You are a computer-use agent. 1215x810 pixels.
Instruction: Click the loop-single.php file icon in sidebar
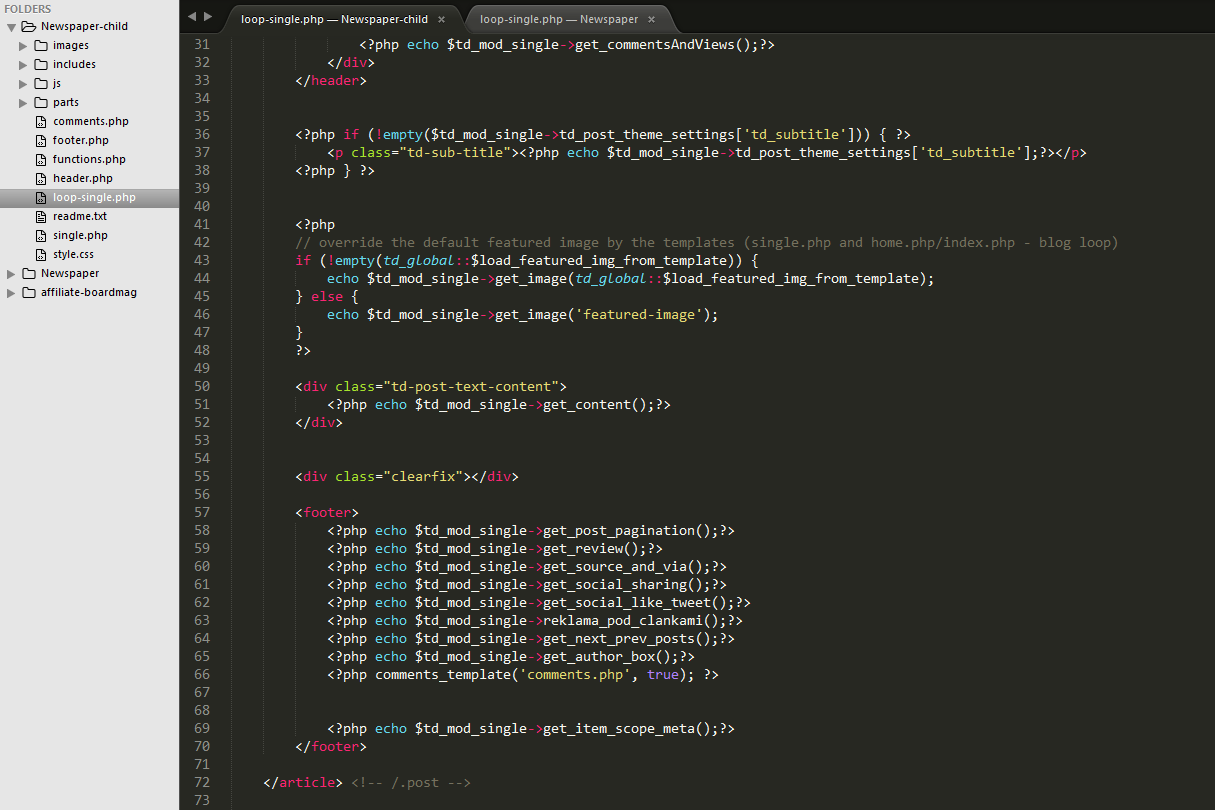tap(41, 198)
